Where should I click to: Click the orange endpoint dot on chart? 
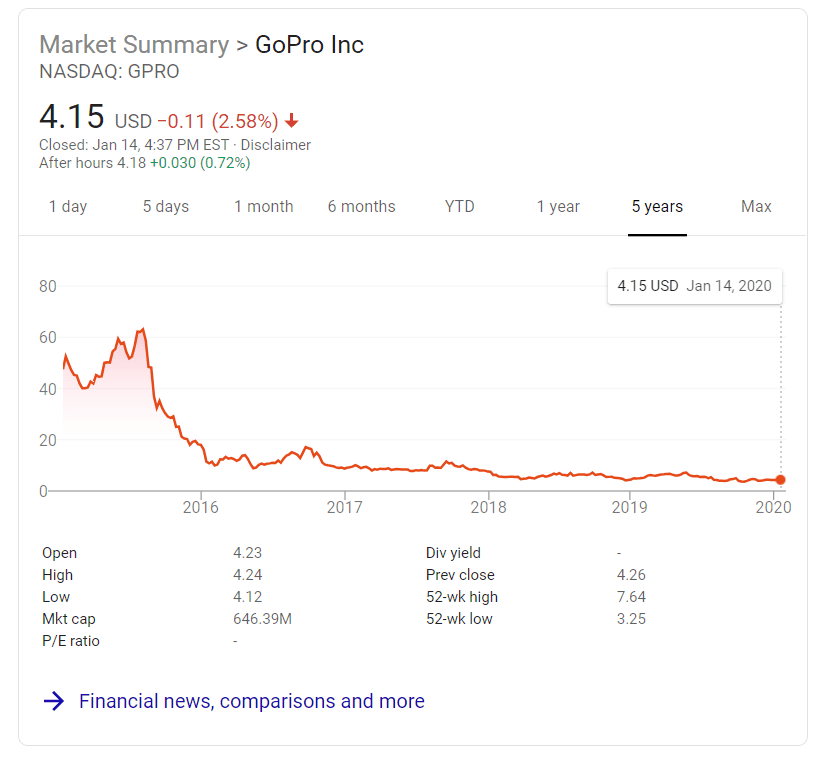click(780, 480)
